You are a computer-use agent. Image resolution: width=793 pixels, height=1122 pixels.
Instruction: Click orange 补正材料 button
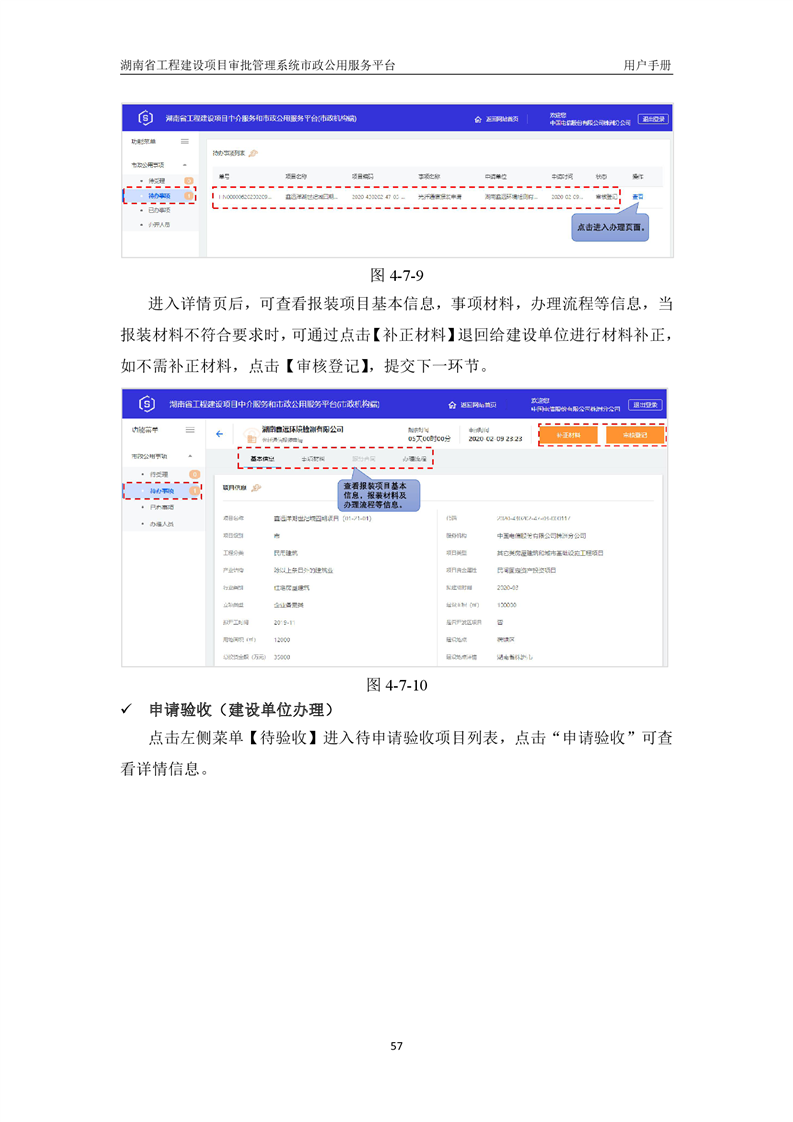click(x=568, y=434)
